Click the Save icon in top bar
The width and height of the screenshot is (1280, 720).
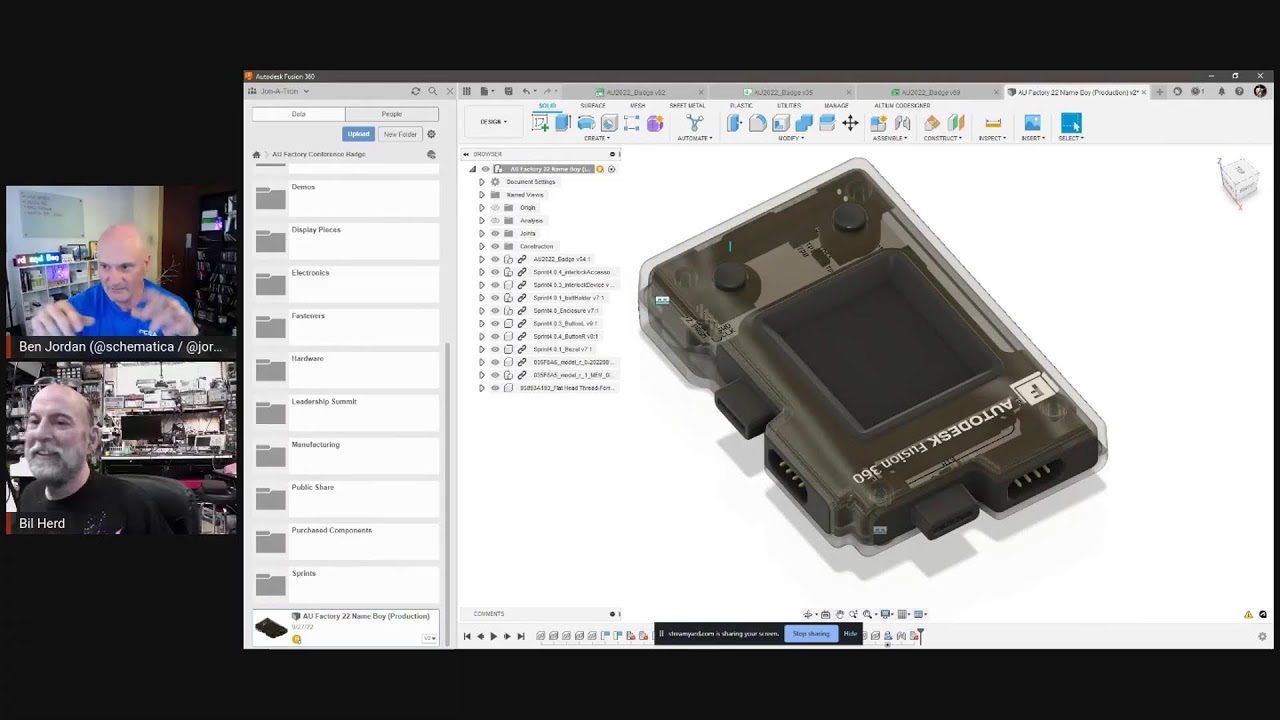(x=508, y=92)
